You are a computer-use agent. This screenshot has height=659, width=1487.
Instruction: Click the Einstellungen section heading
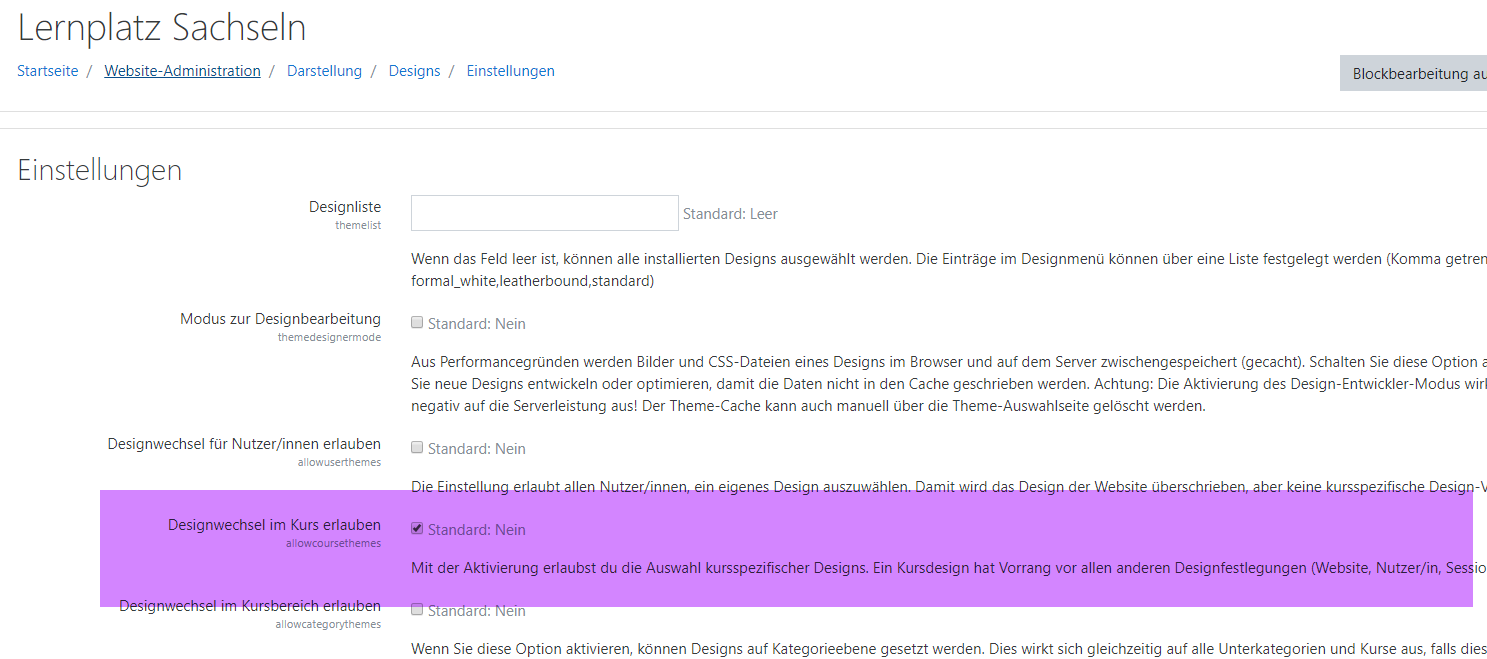tap(100, 170)
